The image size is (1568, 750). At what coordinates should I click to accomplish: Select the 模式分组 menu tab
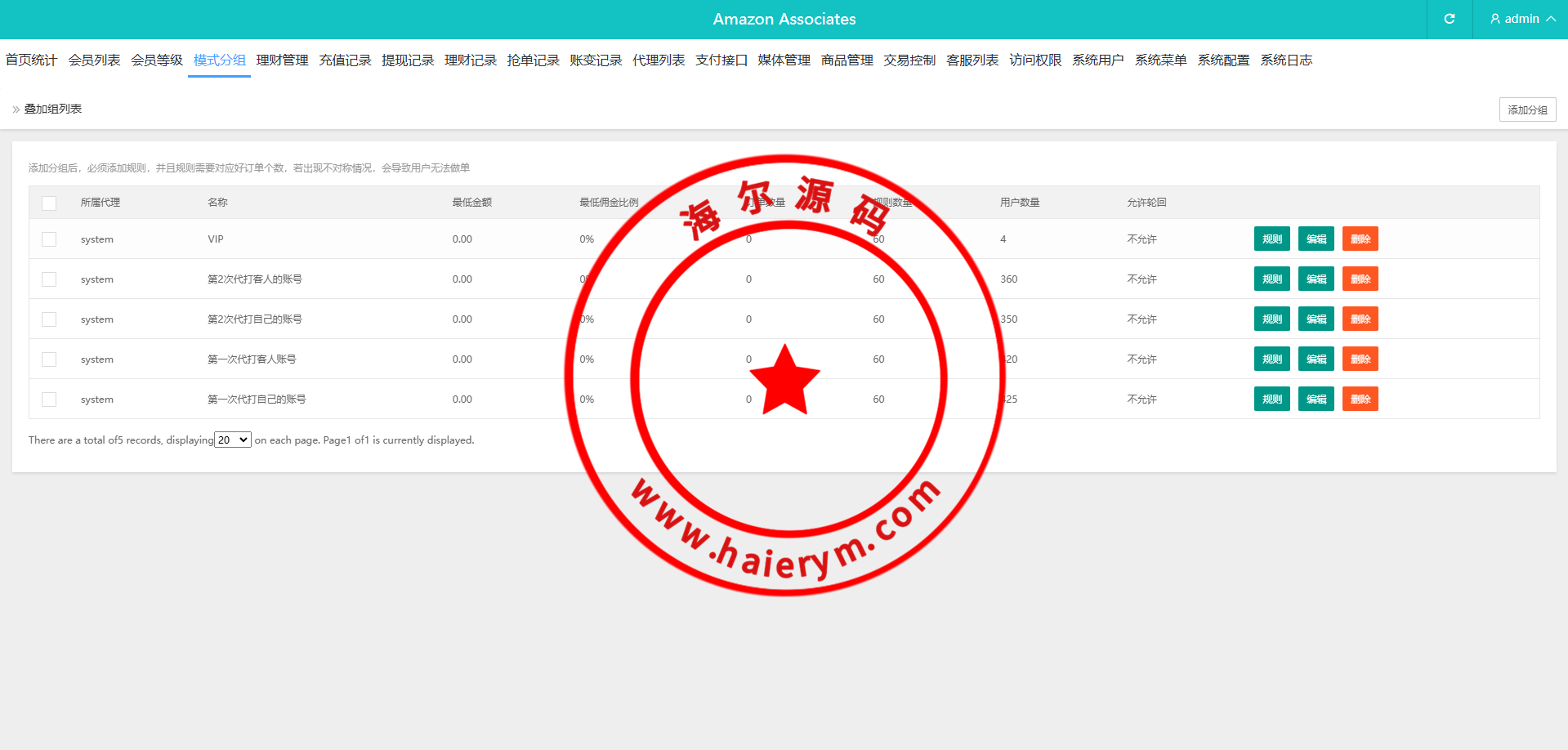(219, 60)
